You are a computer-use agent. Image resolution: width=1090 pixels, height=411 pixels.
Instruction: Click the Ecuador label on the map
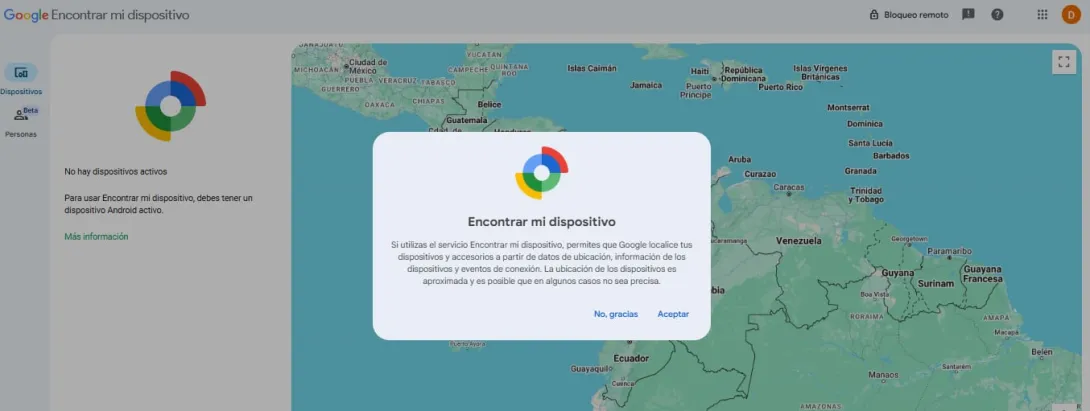(631, 359)
